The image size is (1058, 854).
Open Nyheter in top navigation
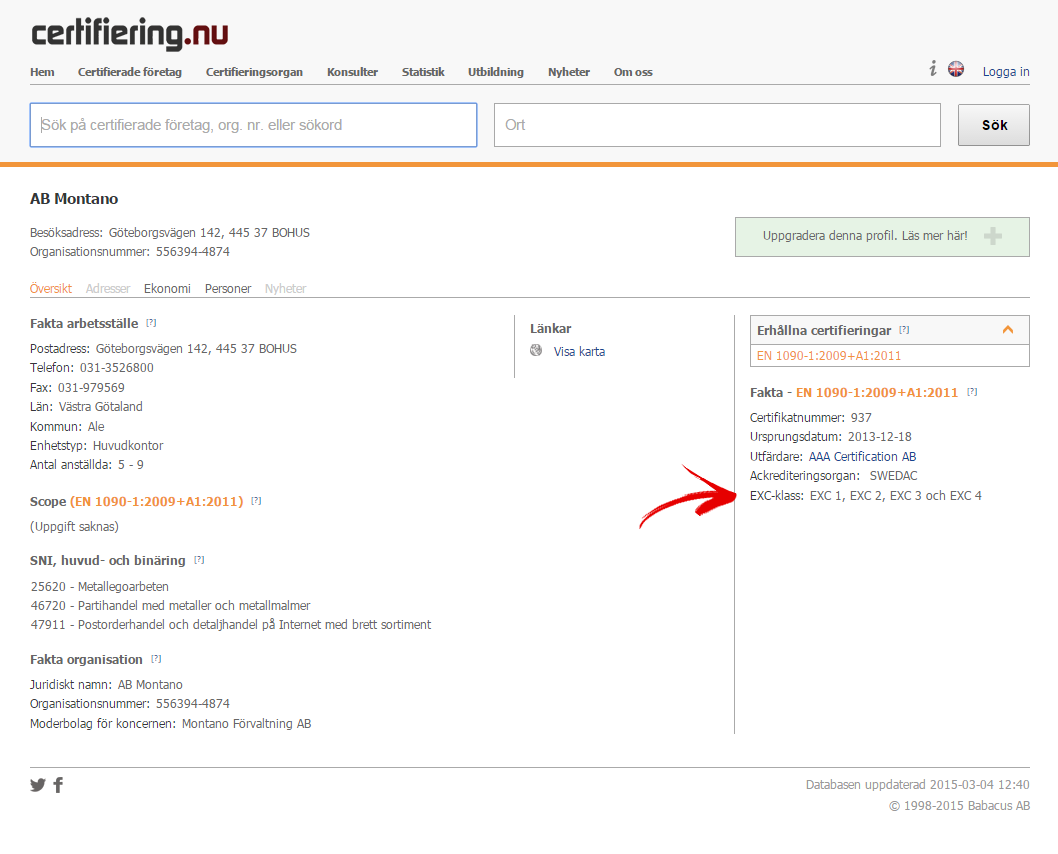[569, 72]
